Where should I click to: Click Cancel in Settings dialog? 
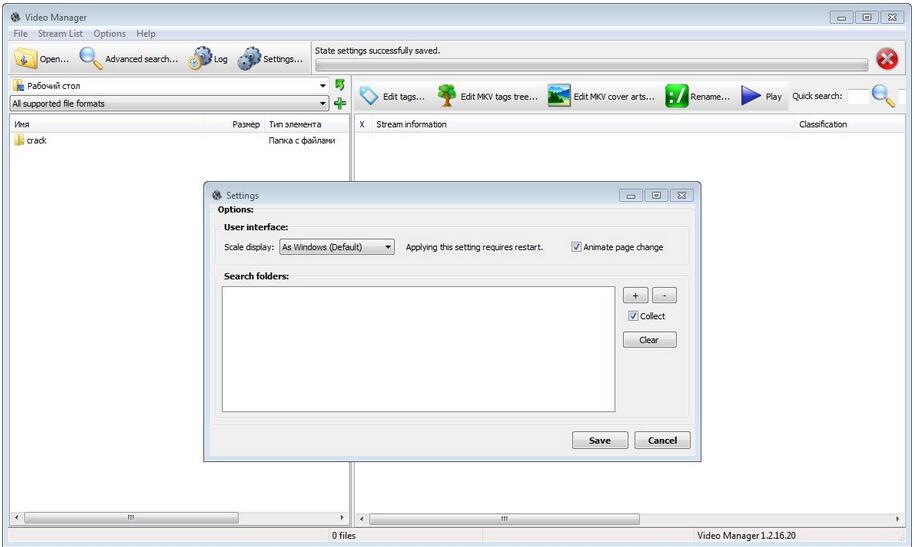(662, 440)
